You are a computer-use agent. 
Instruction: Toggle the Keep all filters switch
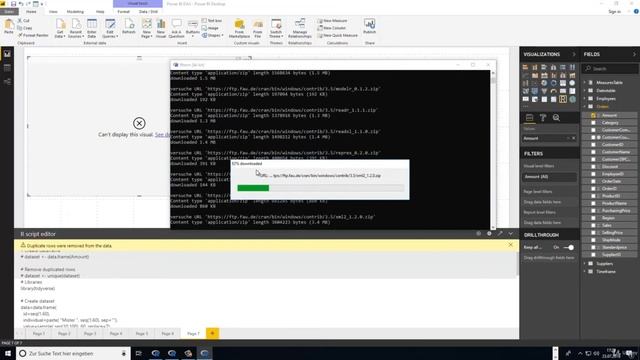click(569, 247)
